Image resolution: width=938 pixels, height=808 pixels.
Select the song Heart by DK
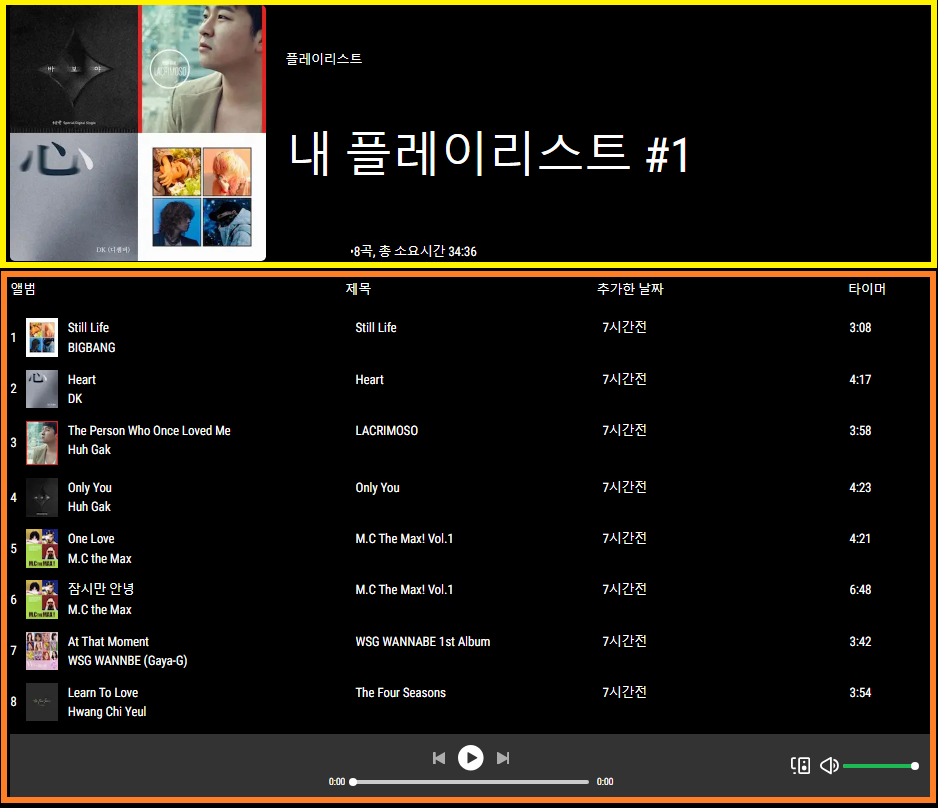[x=81, y=380]
